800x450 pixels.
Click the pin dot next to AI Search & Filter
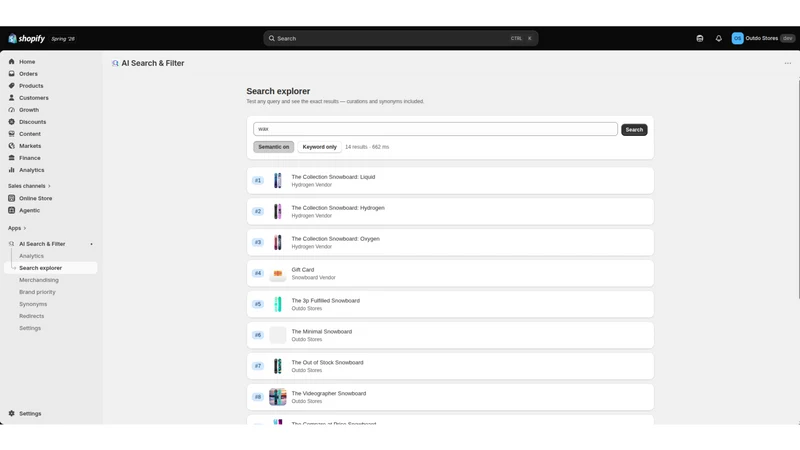tap(91, 244)
